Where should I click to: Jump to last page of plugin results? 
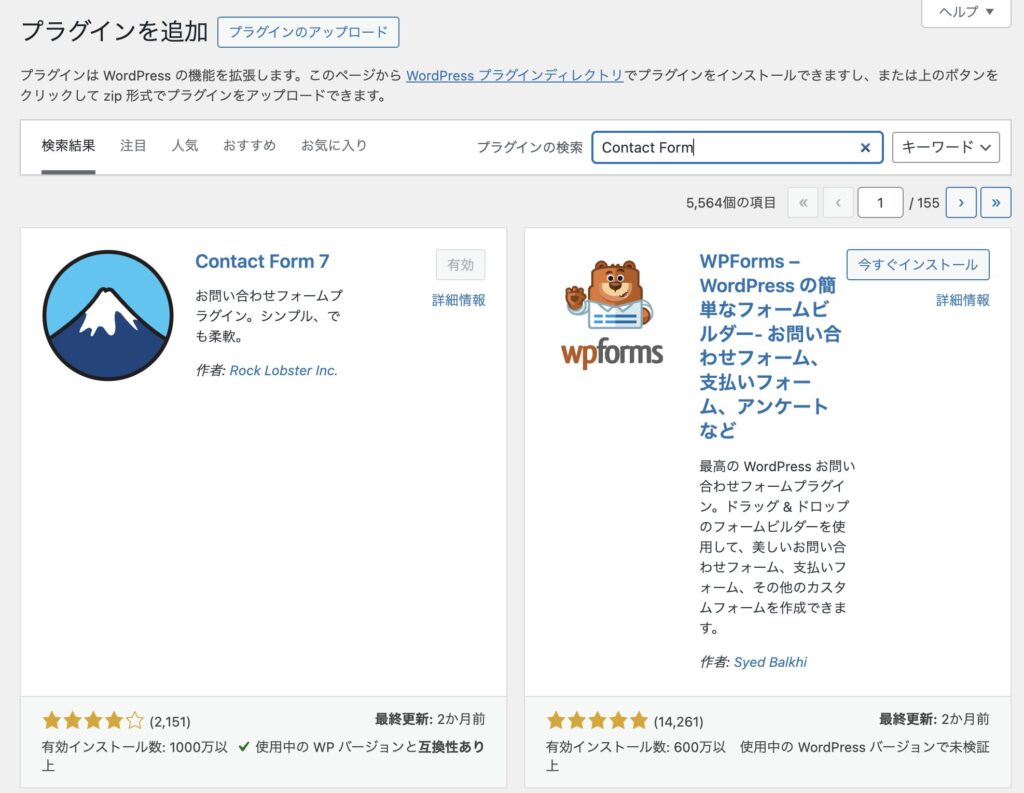[x=995, y=202]
